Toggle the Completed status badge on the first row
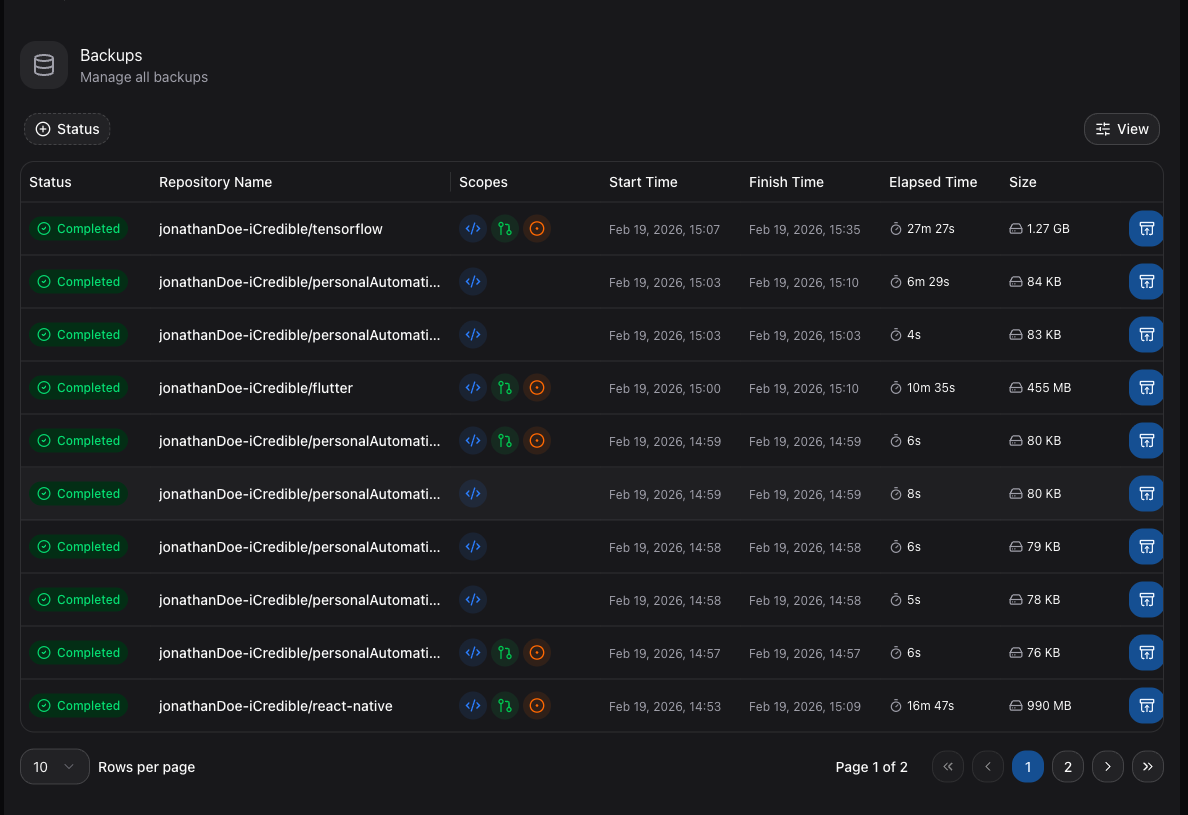Viewport: 1188px width, 815px height. (x=79, y=228)
